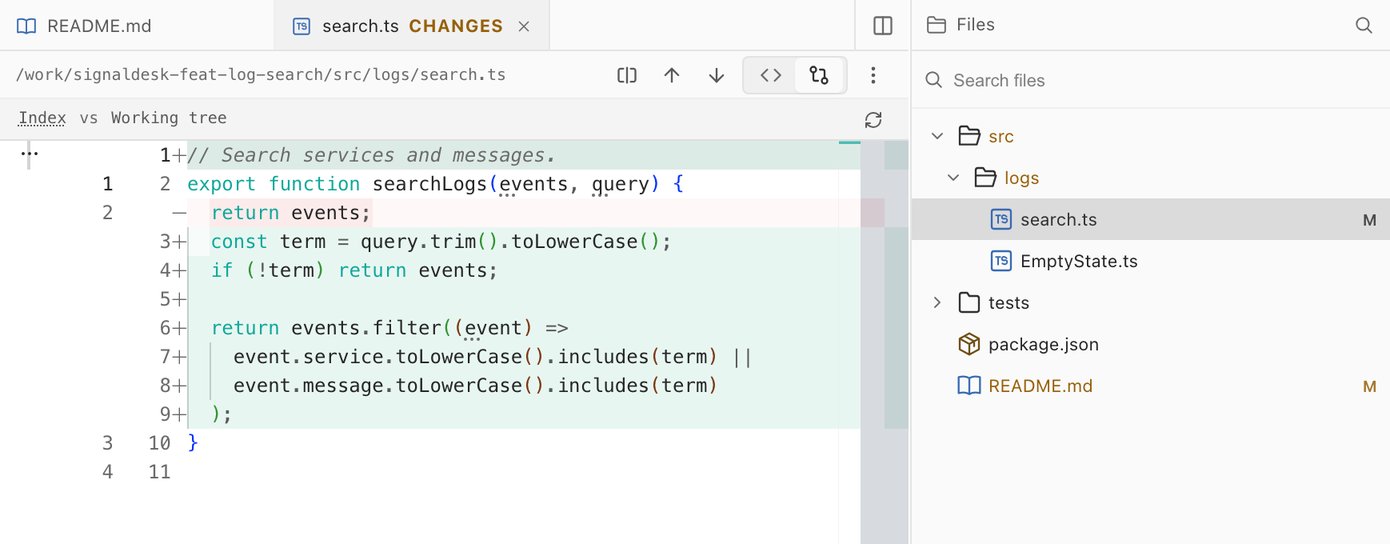Focus the Search files input field

(x=1150, y=80)
